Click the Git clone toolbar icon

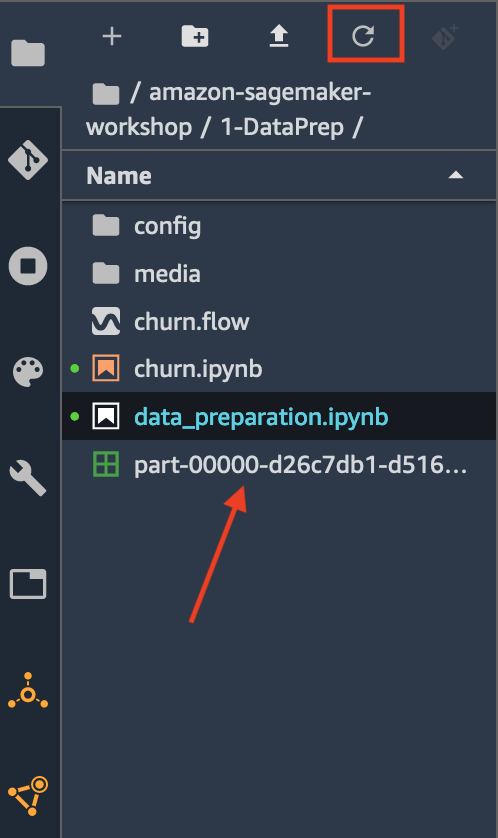point(445,36)
